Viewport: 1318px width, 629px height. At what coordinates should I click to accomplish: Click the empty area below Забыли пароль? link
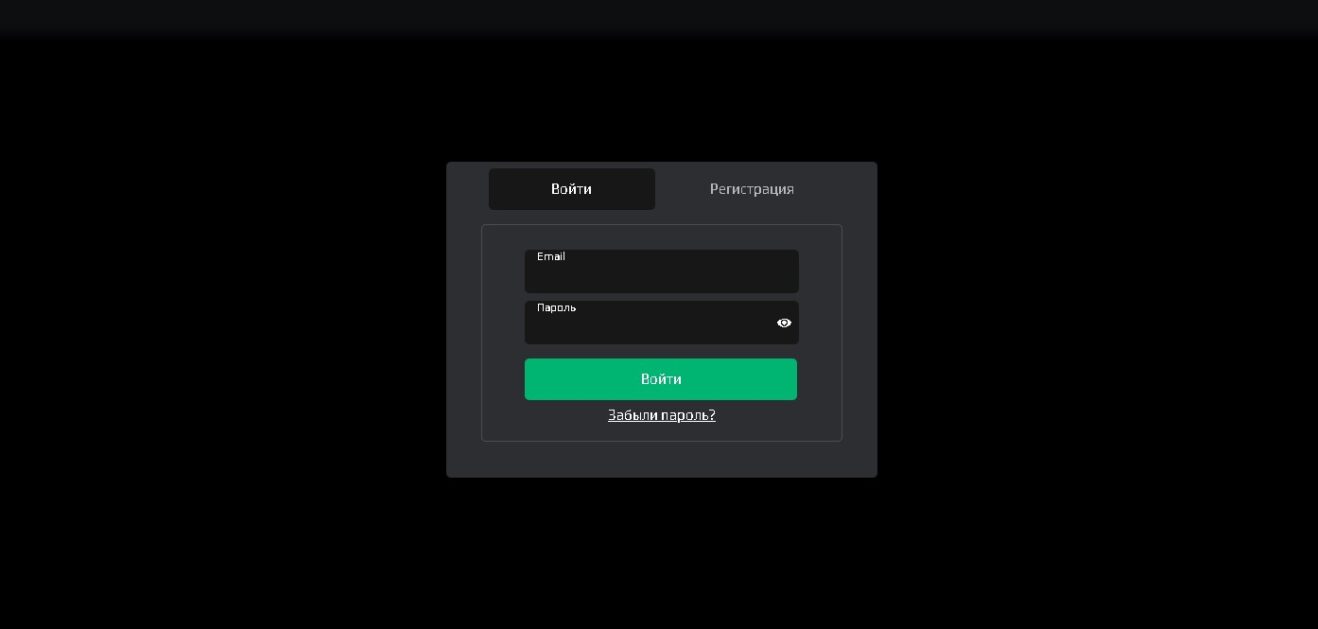pos(661,458)
